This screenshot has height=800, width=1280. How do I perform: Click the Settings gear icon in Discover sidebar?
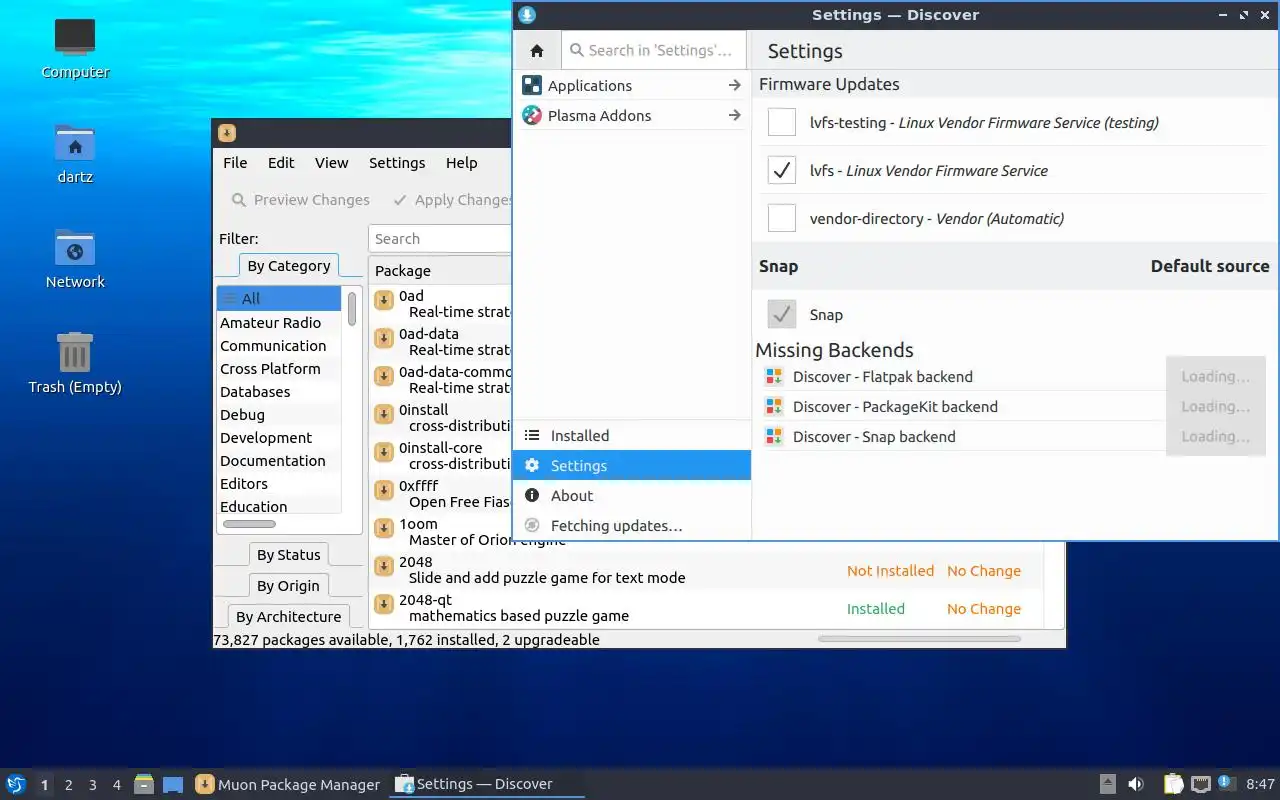pos(532,465)
